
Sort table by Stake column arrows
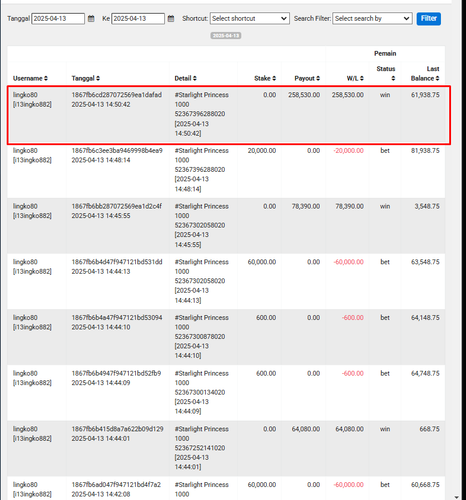pyautogui.click(x=274, y=78)
